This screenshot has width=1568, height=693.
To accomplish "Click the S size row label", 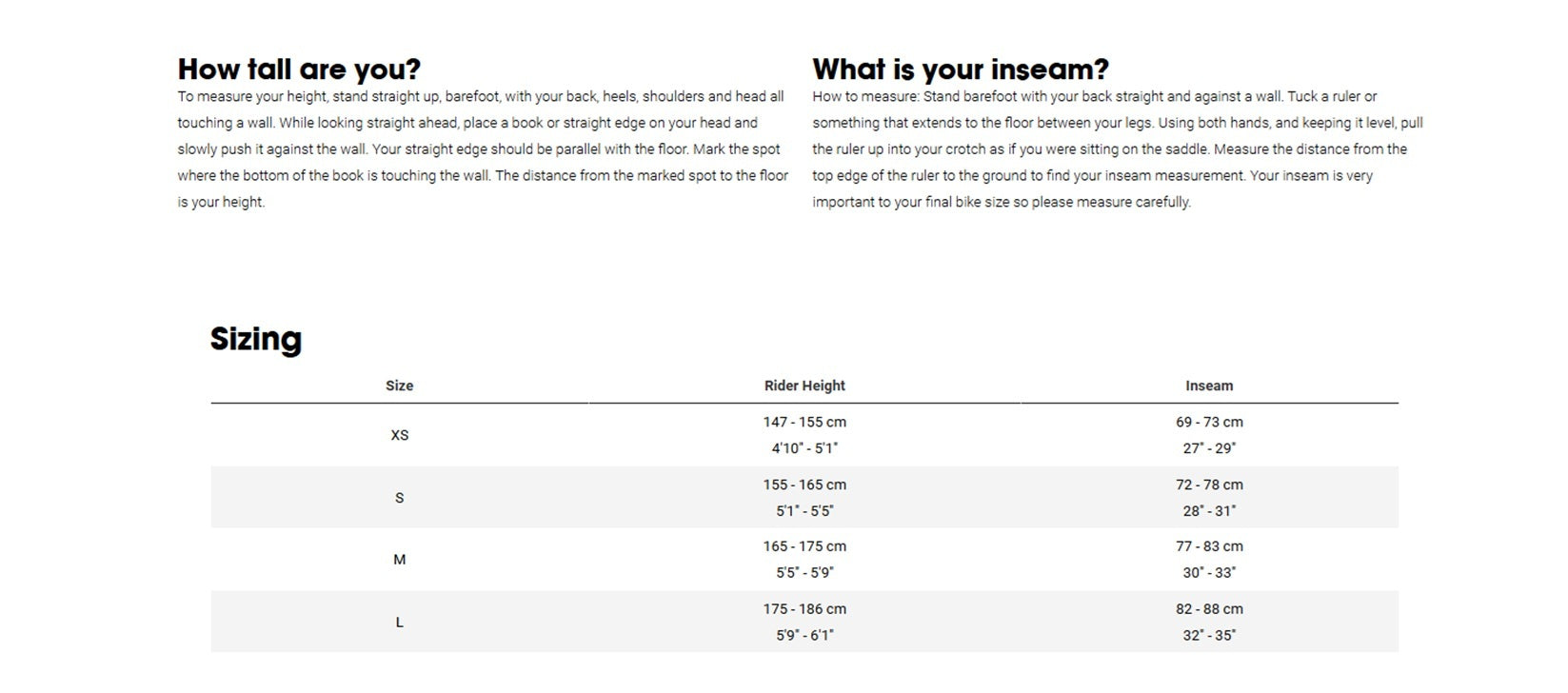I will (x=399, y=498).
